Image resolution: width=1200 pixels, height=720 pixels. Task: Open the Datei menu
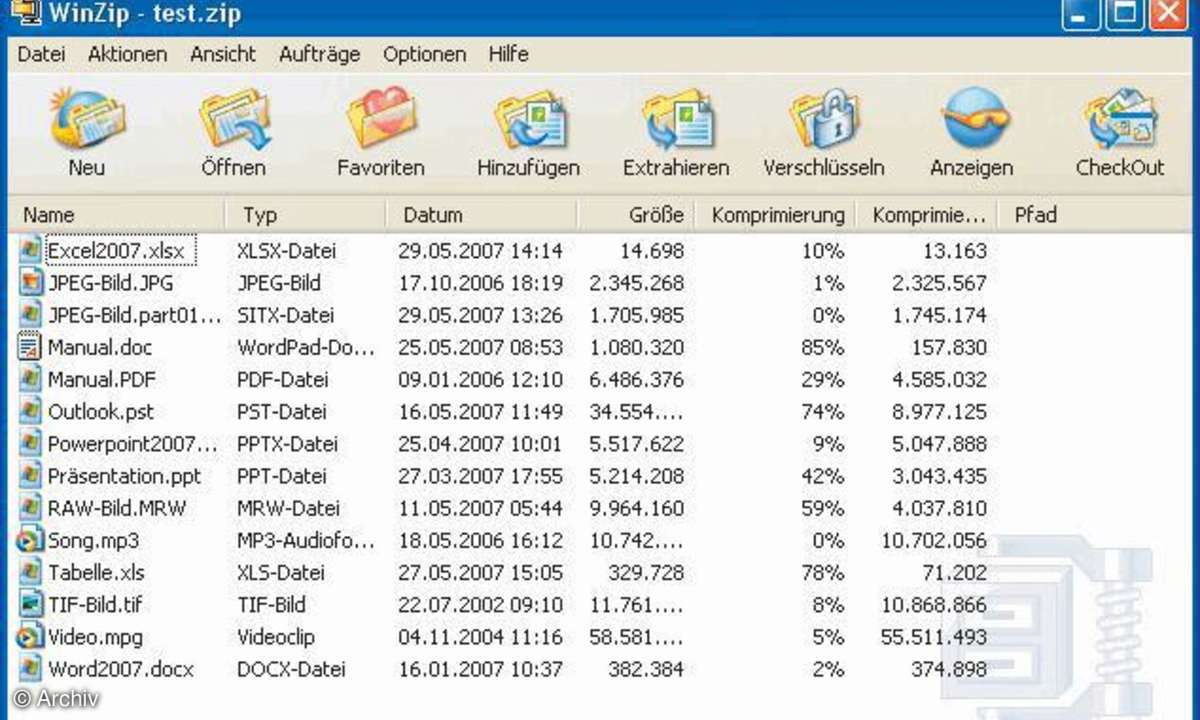(41, 54)
